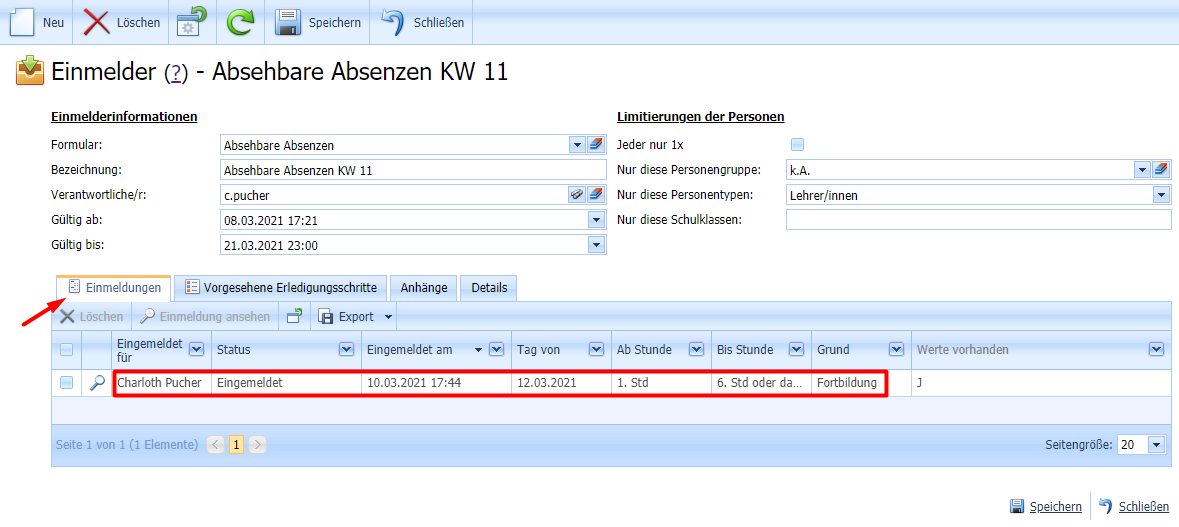Clear the Formular field with eraser icon
Image resolution: width=1179 pixels, height=527 pixels.
(x=596, y=145)
